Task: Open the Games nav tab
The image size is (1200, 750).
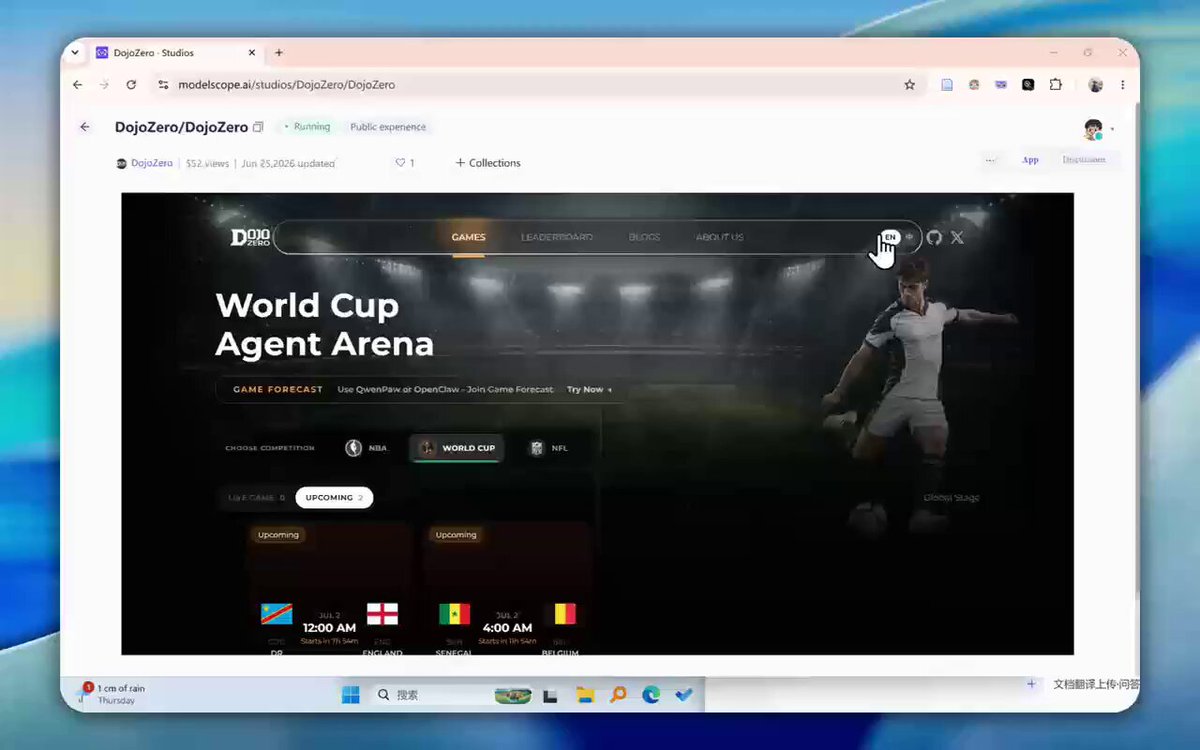Action: click(468, 237)
